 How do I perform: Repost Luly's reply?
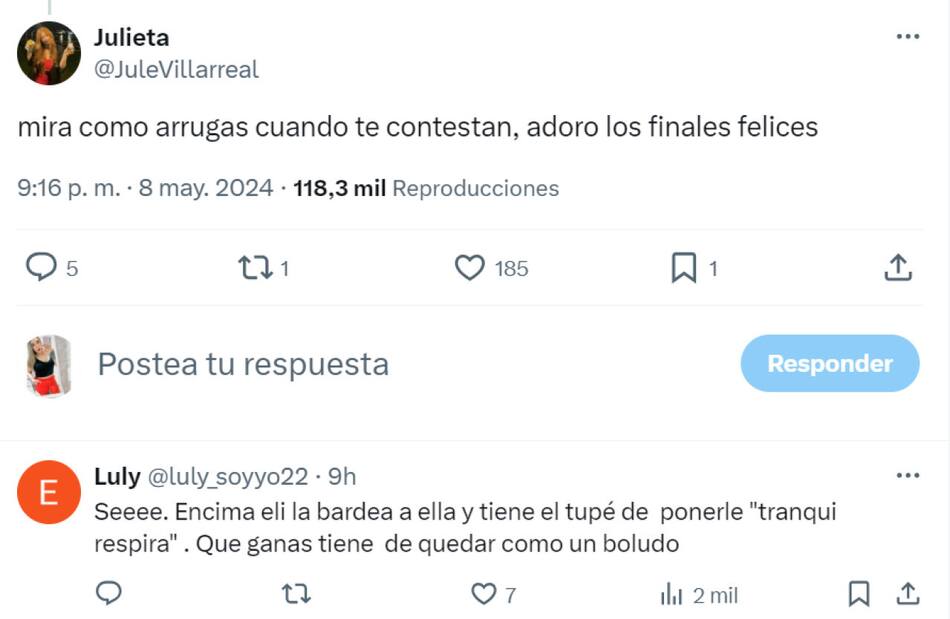coord(296,594)
